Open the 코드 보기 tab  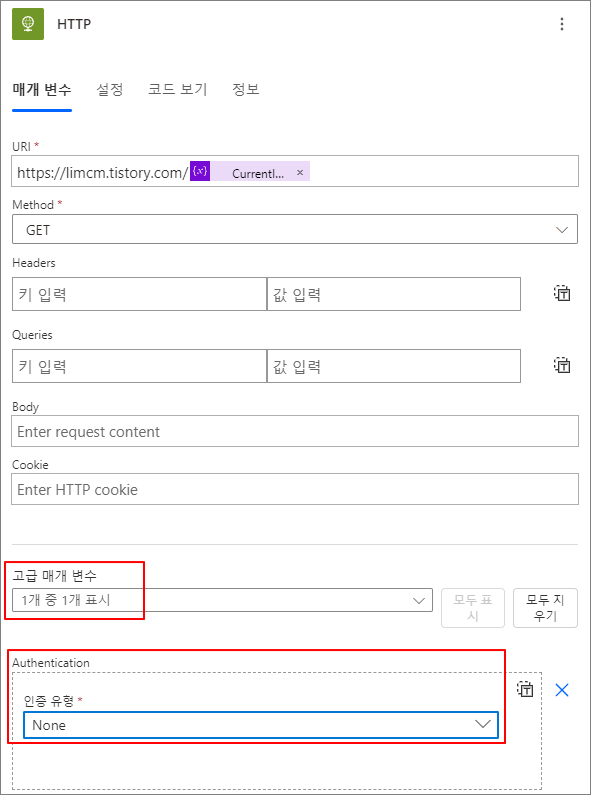(177, 90)
